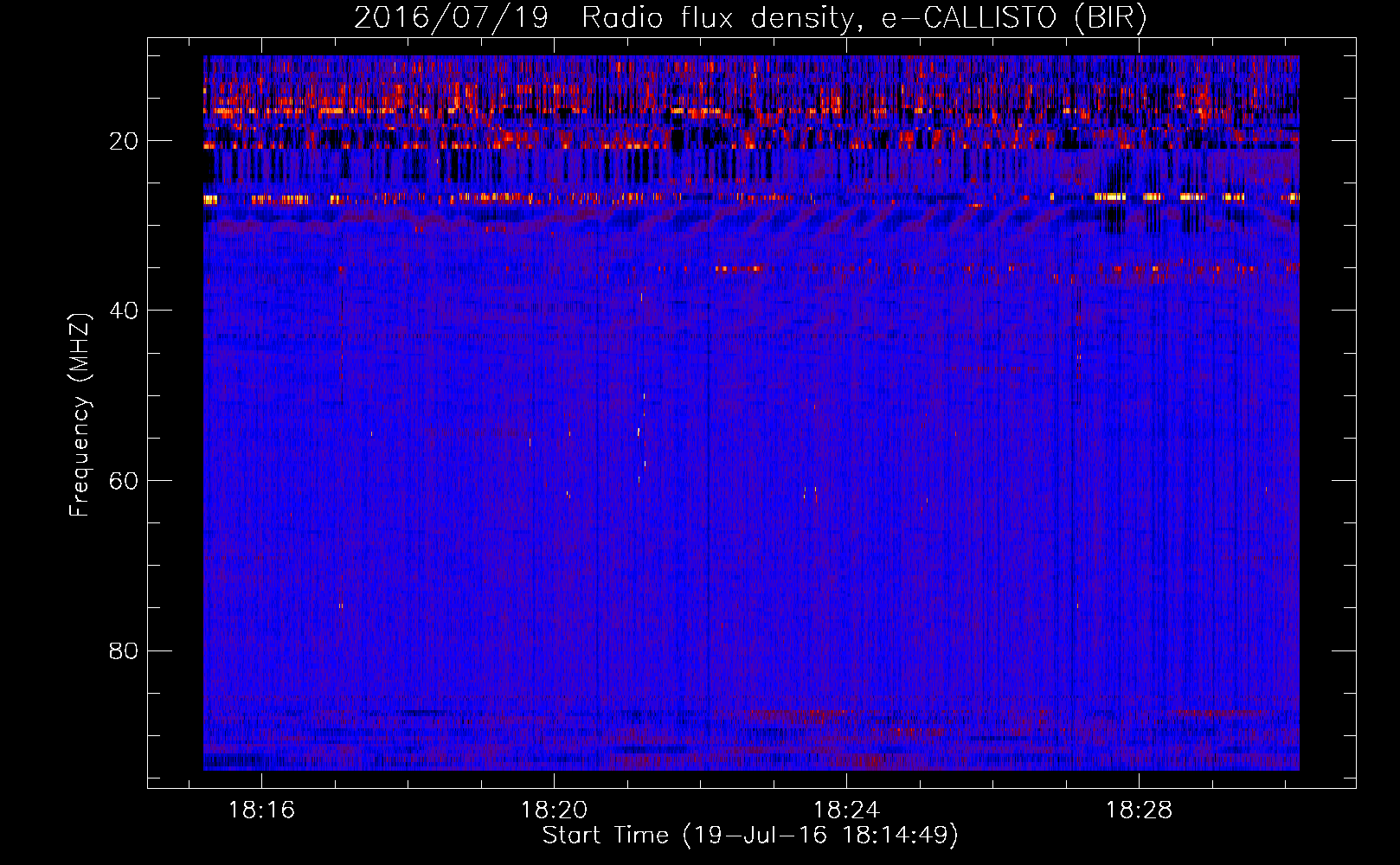Click the 18:20 time tick label

[x=554, y=811]
